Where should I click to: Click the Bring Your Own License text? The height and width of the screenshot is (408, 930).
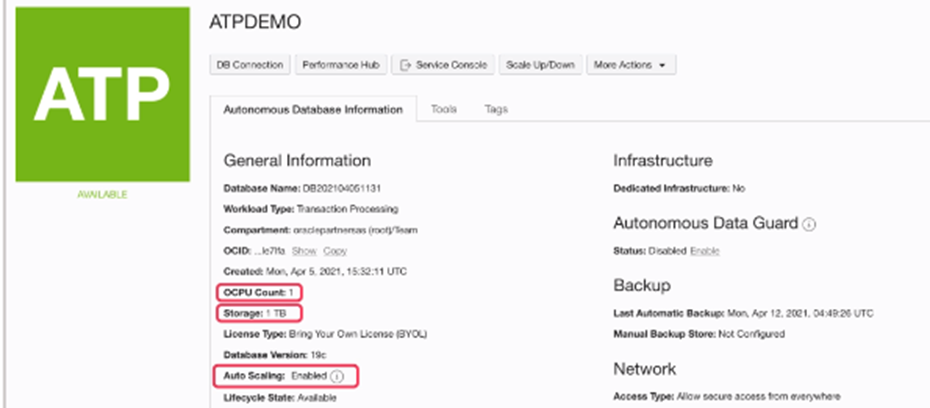(x=358, y=334)
